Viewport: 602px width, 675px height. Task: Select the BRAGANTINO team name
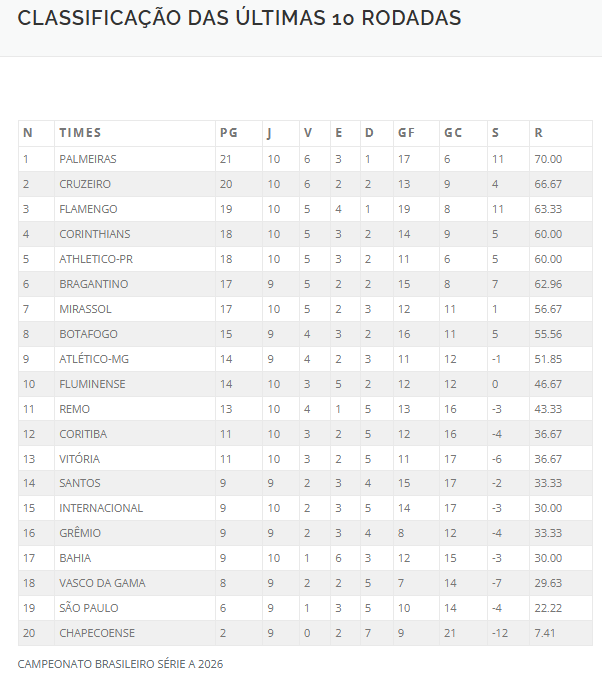(x=94, y=284)
